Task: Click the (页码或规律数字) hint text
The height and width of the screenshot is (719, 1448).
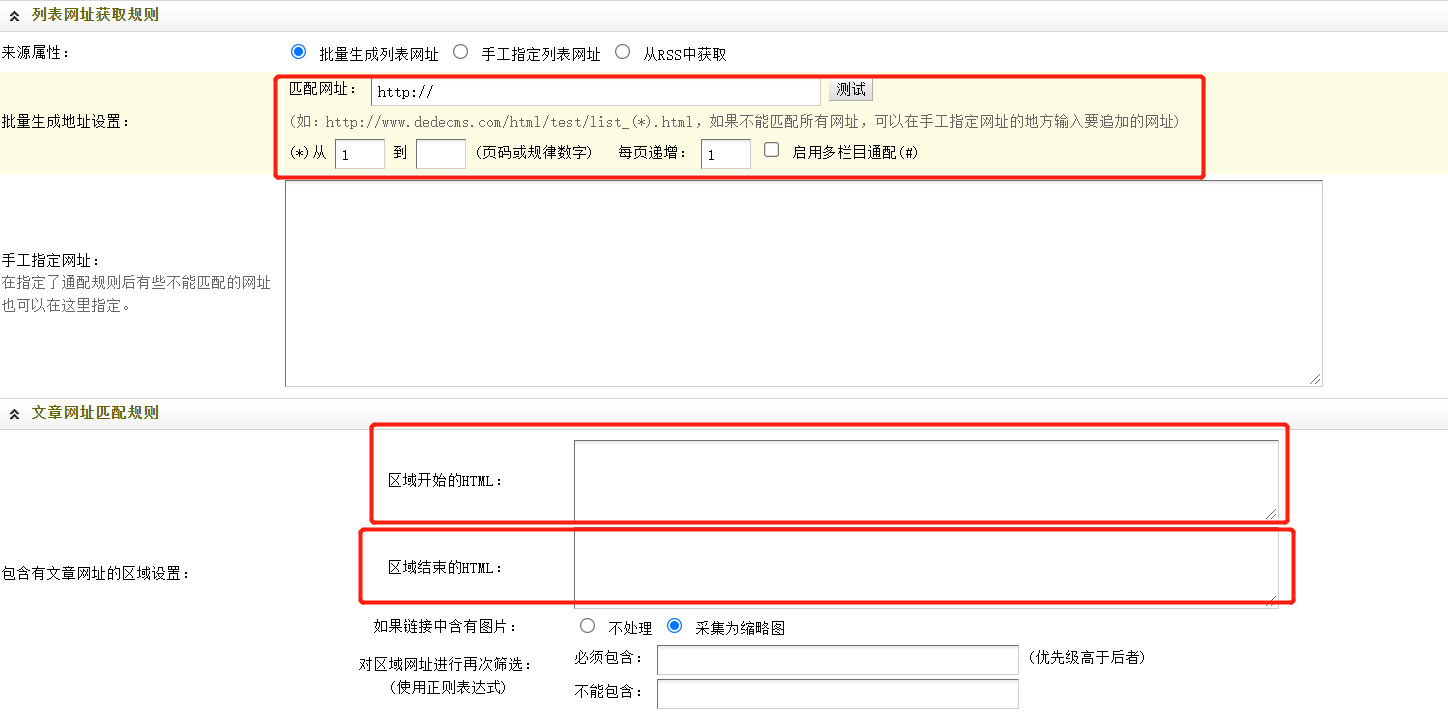Action: click(x=533, y=153)
